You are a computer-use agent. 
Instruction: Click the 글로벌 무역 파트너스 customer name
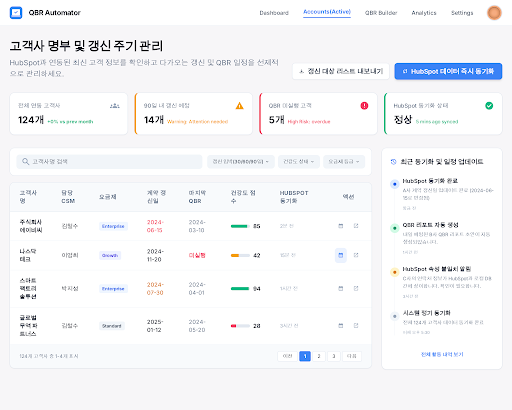[28, 326]
